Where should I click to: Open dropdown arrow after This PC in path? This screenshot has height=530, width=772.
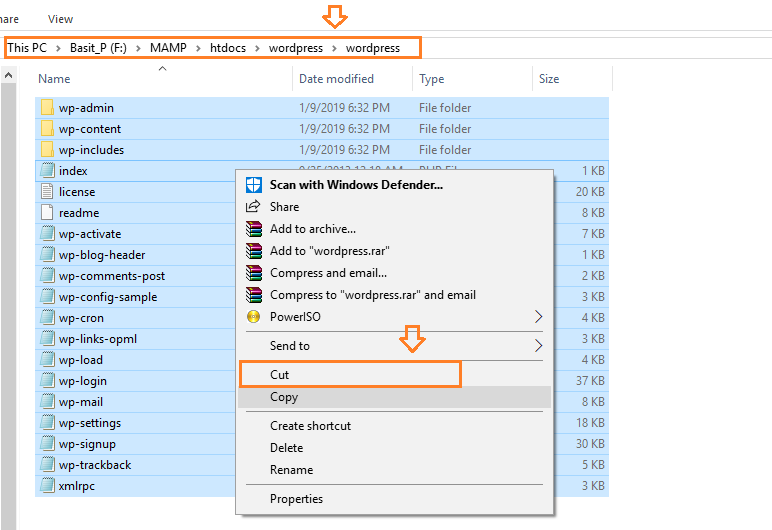coord(58,48)
